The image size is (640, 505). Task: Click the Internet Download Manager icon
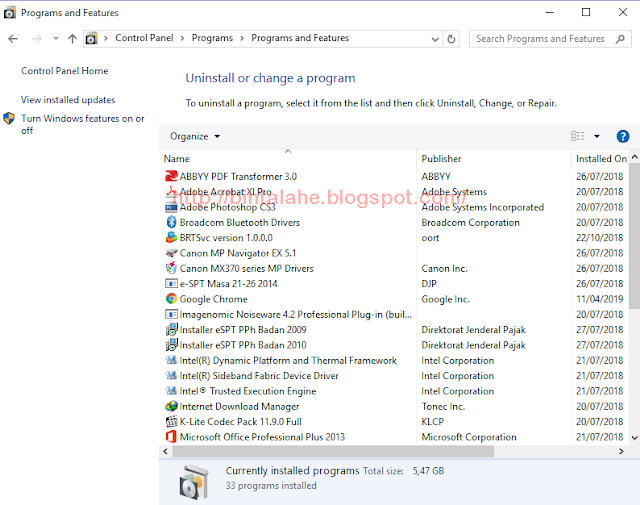[x=171, y=406]
